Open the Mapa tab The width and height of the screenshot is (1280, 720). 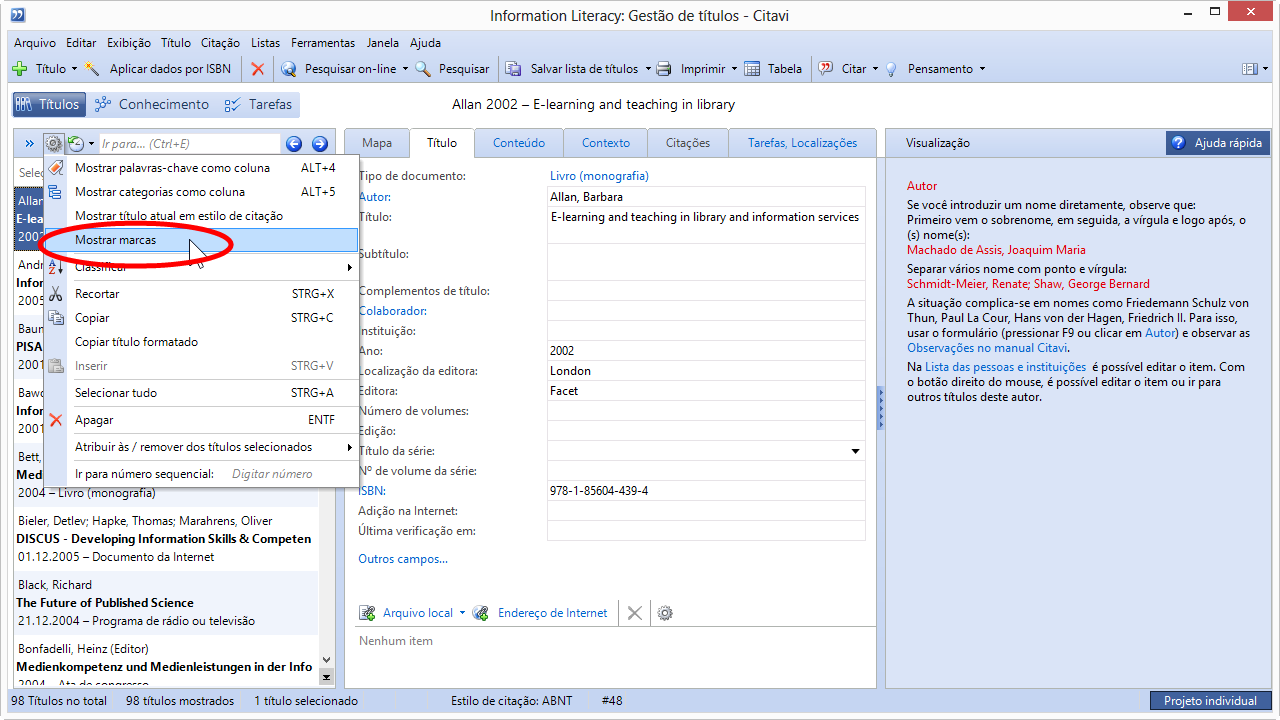[377, 143]
